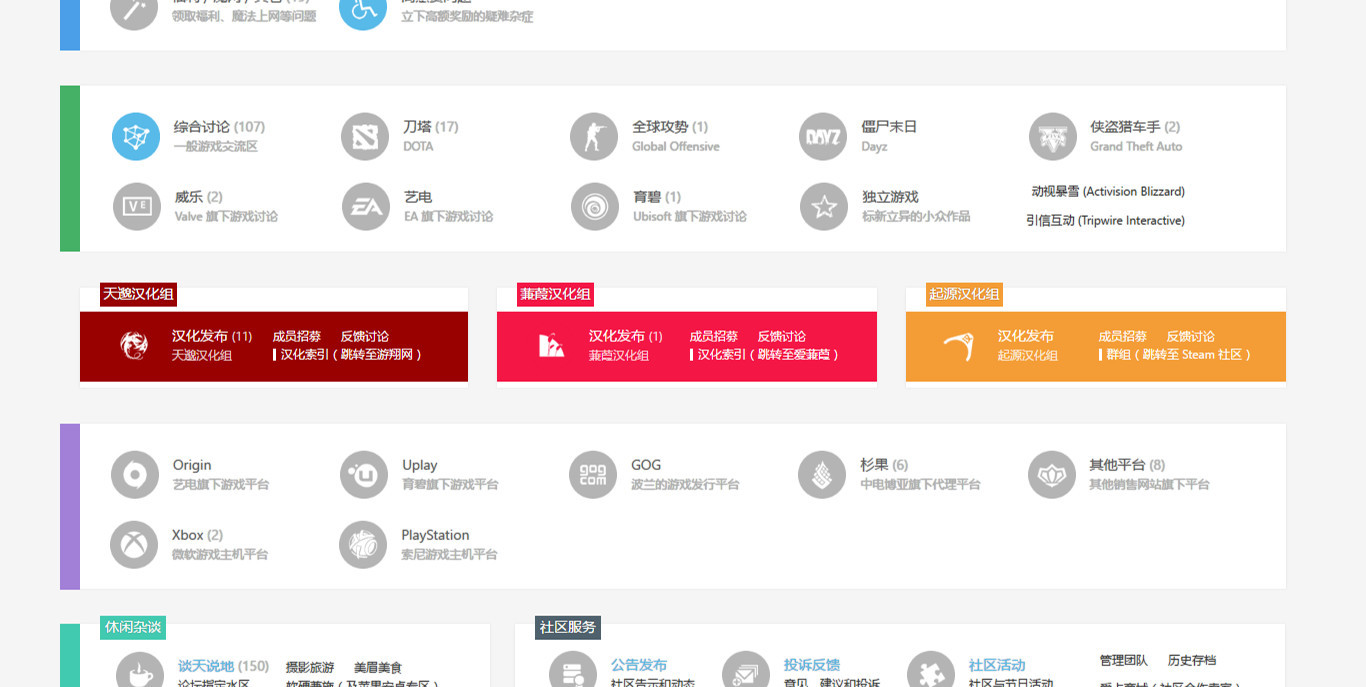Open the Origin platform icon
The image size is (1366, 687).
coord(134,474)
